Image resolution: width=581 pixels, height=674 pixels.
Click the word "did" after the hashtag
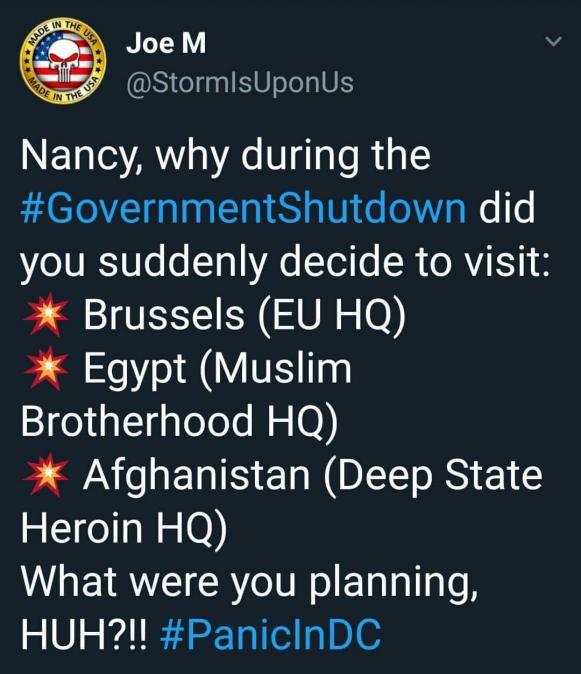click(x=507, y=208)
